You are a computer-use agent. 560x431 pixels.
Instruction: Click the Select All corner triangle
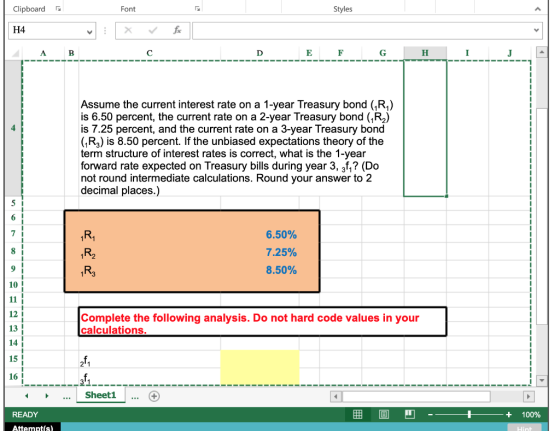coord(15,53)
